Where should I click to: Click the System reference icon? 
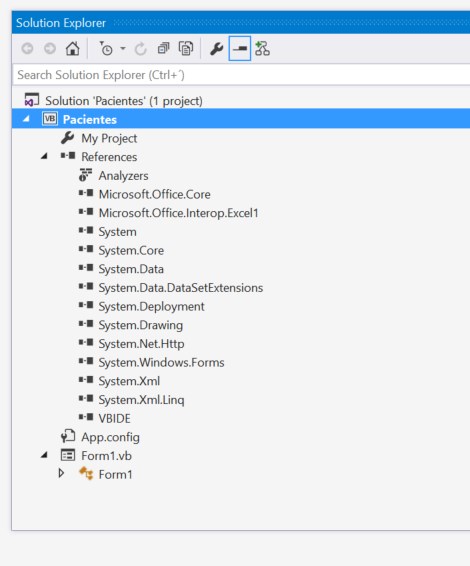tap(86, 231)
